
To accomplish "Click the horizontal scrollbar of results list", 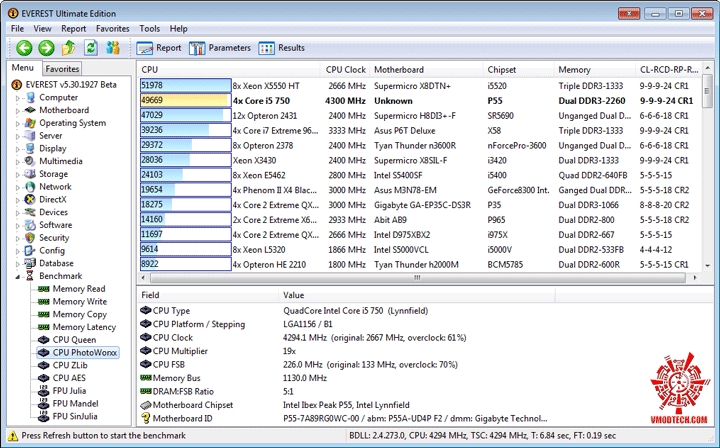I will coord(417,278).
